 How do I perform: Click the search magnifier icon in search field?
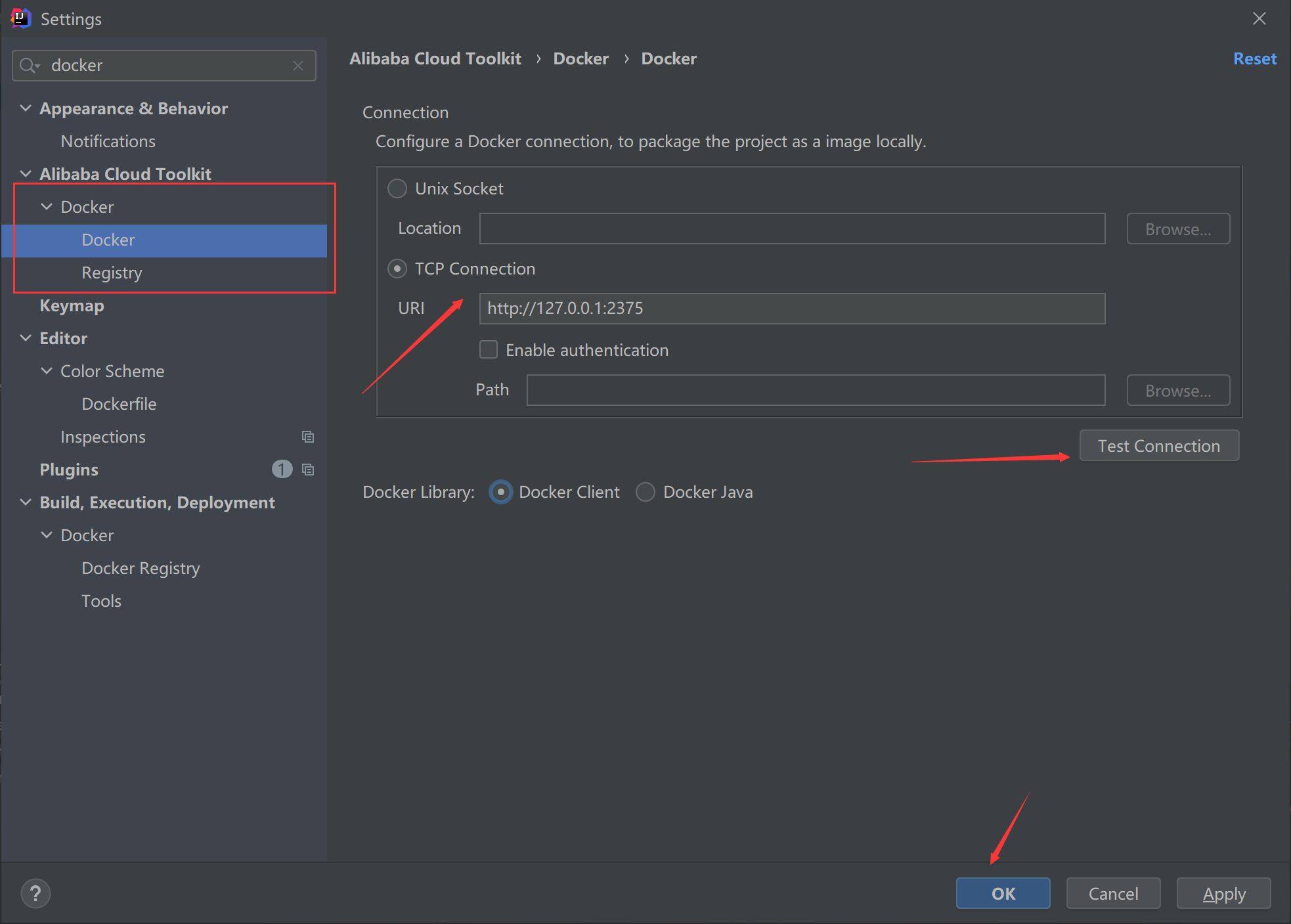(x=29, y=66)
